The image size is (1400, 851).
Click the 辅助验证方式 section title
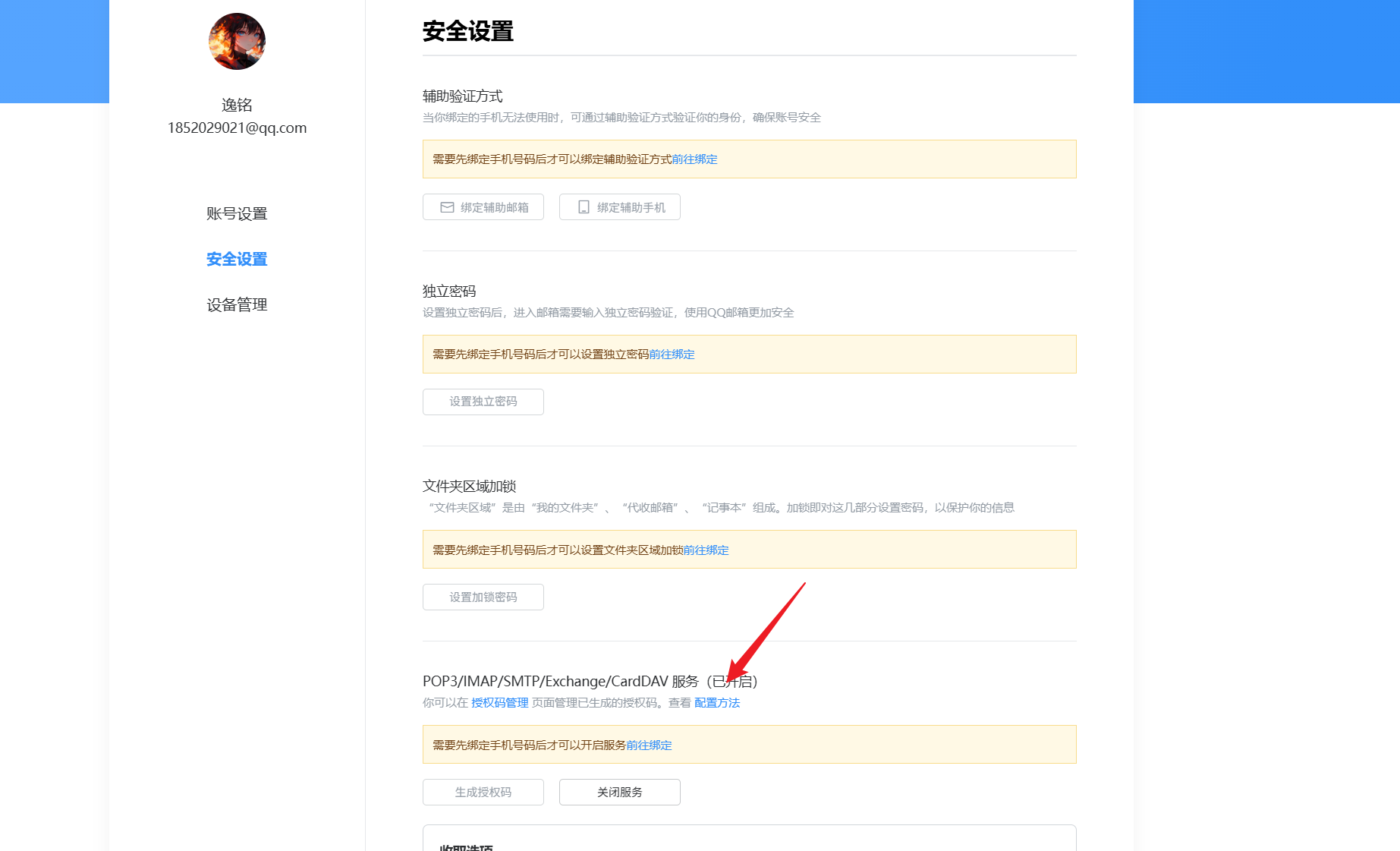pos(463,96)
